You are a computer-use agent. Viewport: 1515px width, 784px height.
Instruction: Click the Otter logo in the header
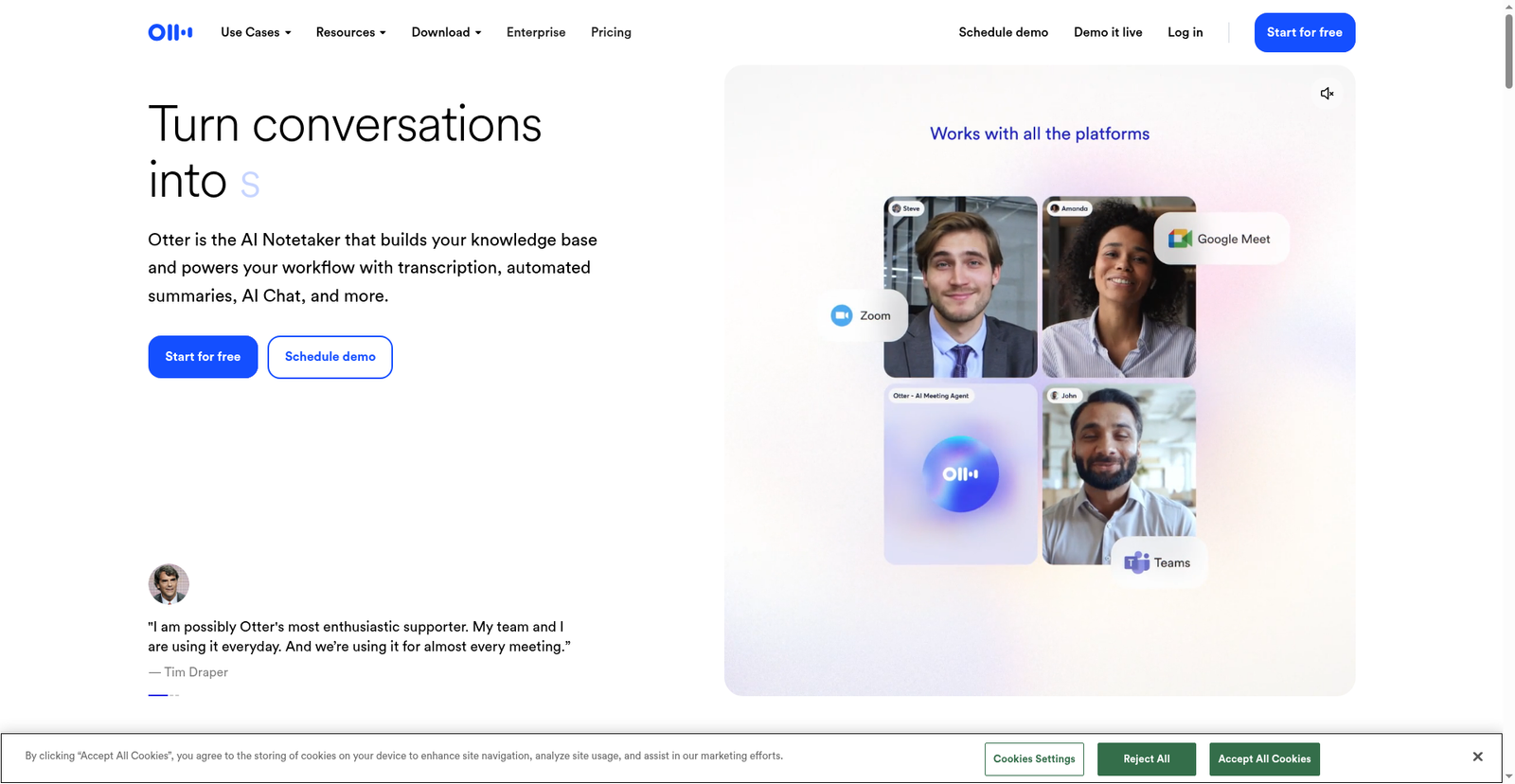170,32
